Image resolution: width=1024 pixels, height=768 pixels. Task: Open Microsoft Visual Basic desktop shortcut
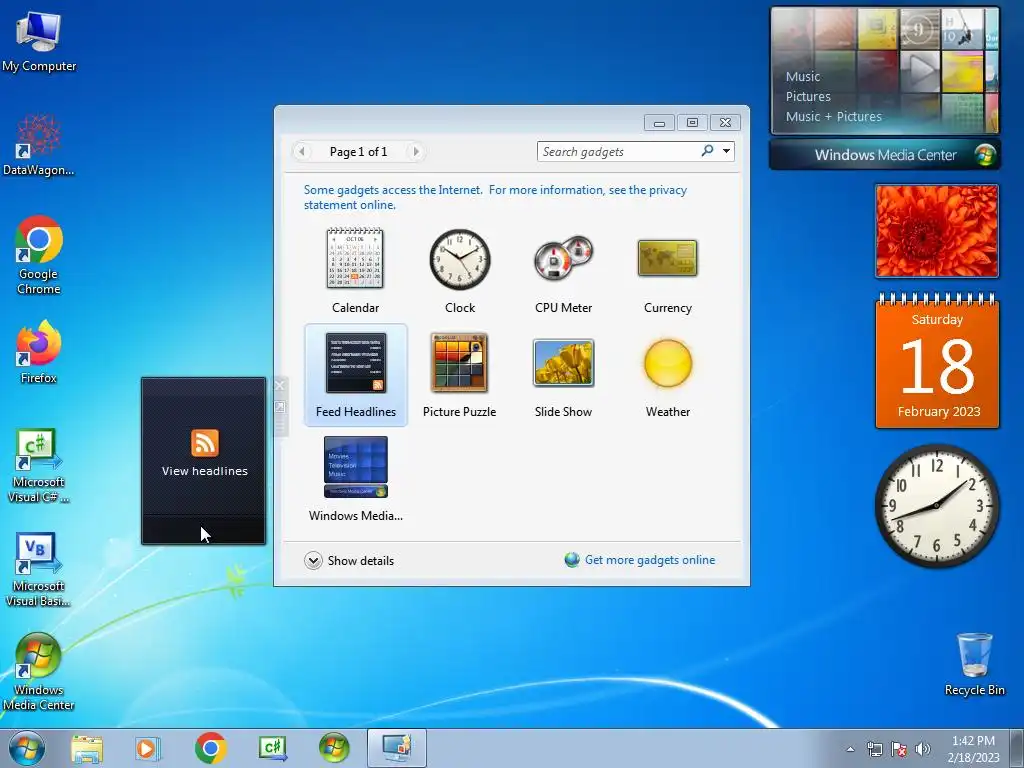[39, 570]
